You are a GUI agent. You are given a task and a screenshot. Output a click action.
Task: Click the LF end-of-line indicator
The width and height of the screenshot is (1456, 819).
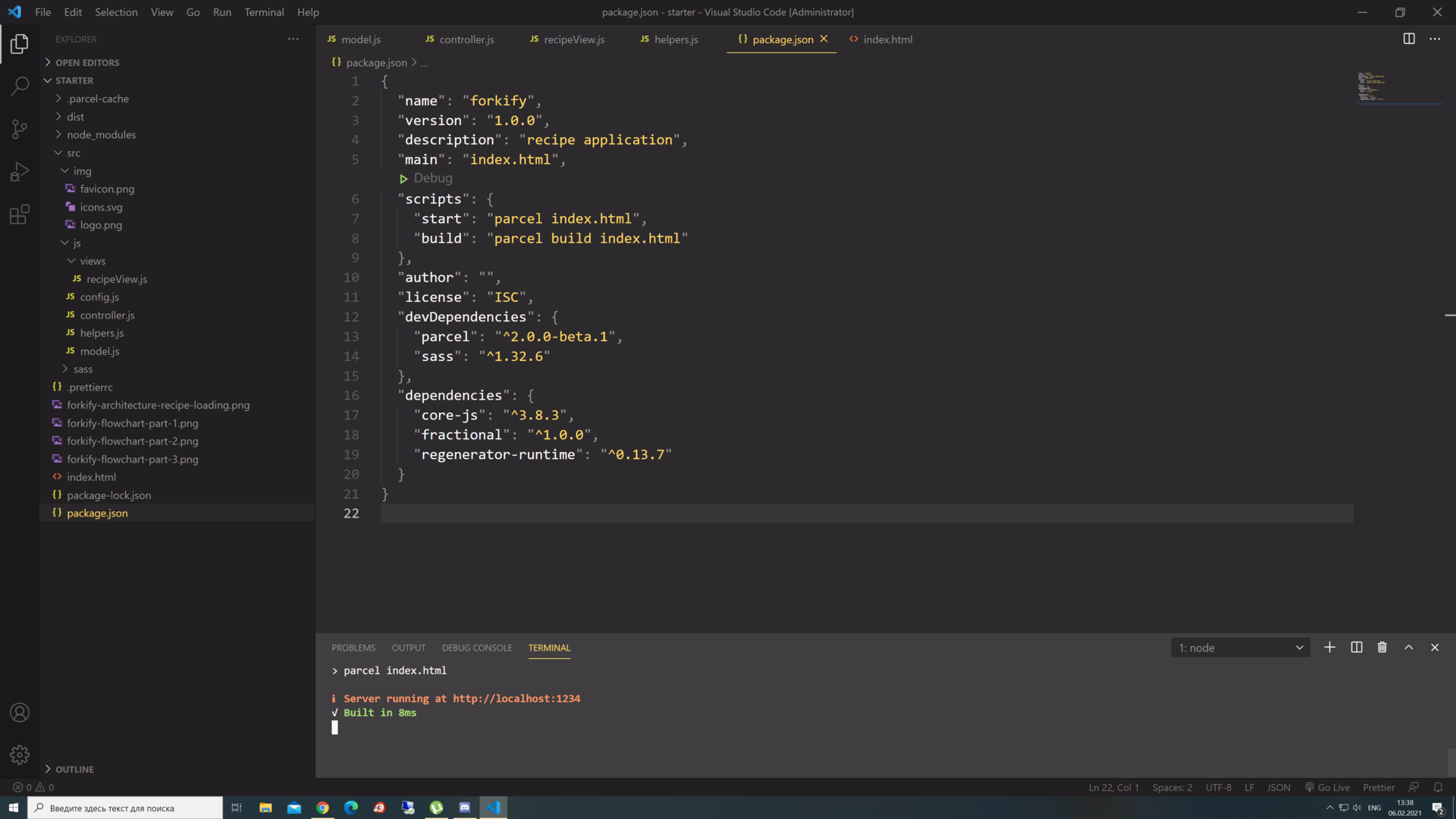(1249, 787)
